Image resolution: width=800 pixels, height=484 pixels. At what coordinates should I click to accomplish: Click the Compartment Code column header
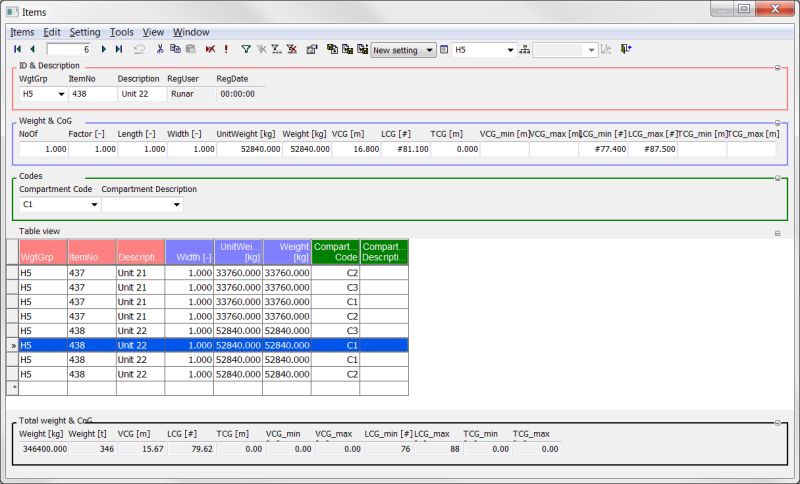(x=336, y=252)
